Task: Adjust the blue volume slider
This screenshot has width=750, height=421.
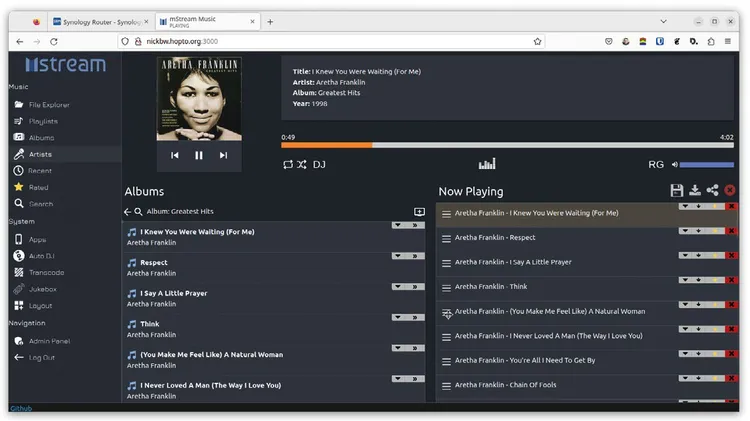Action: (x=706, y=165)
